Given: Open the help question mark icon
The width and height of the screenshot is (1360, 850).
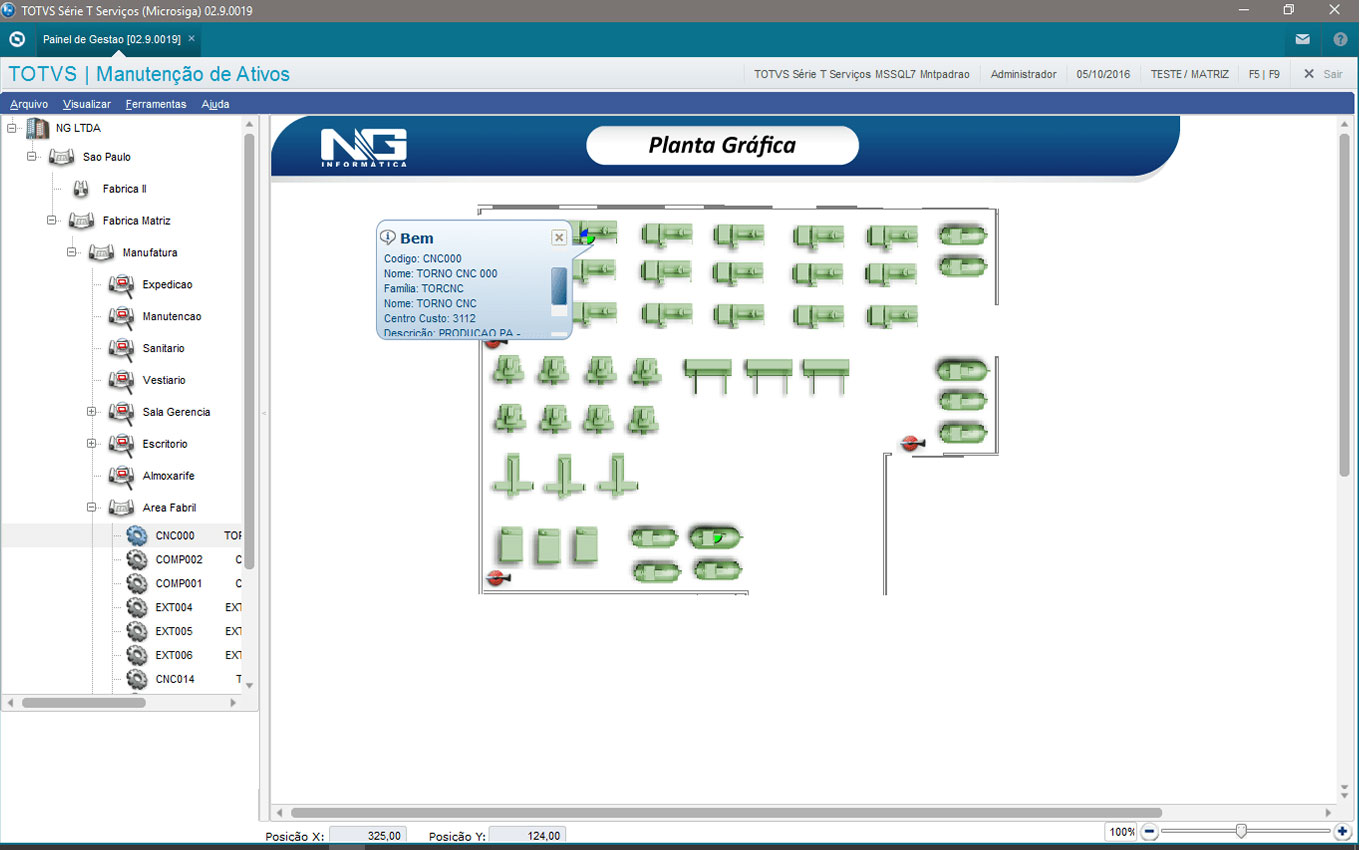Looking at the screenshot, I should point(1340,40).
